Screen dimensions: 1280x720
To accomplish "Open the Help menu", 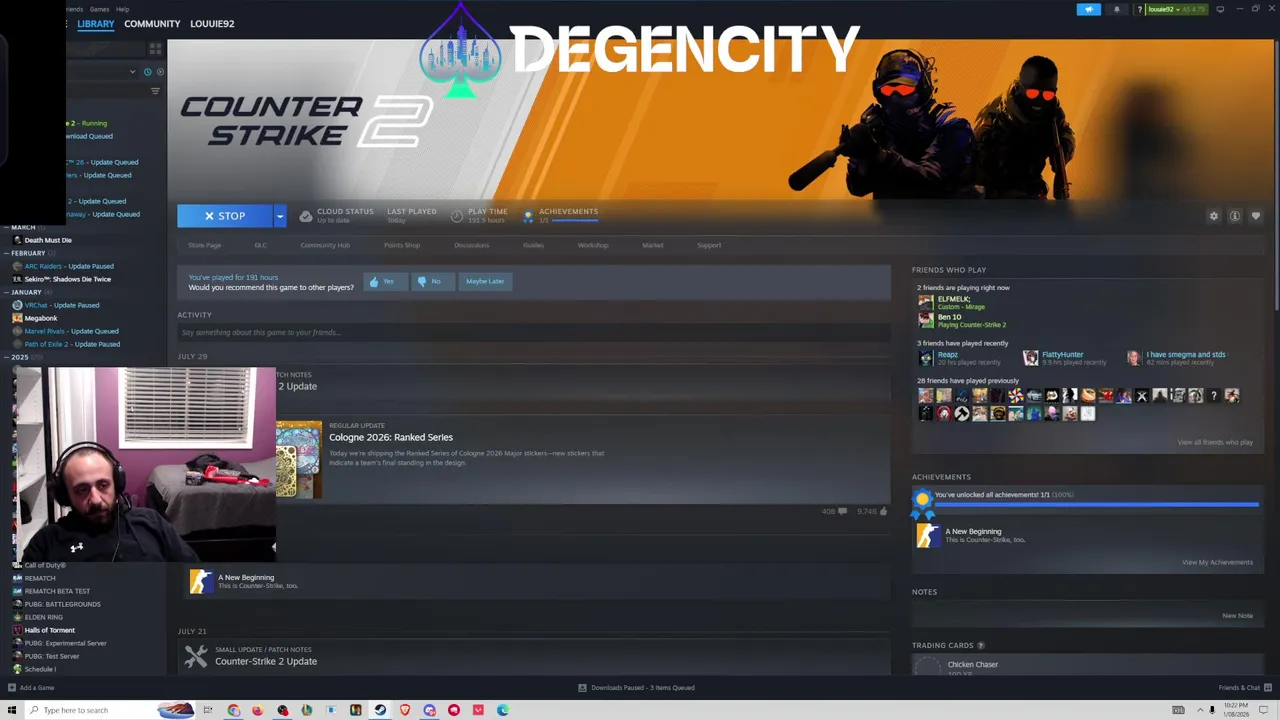I will 122,9.
